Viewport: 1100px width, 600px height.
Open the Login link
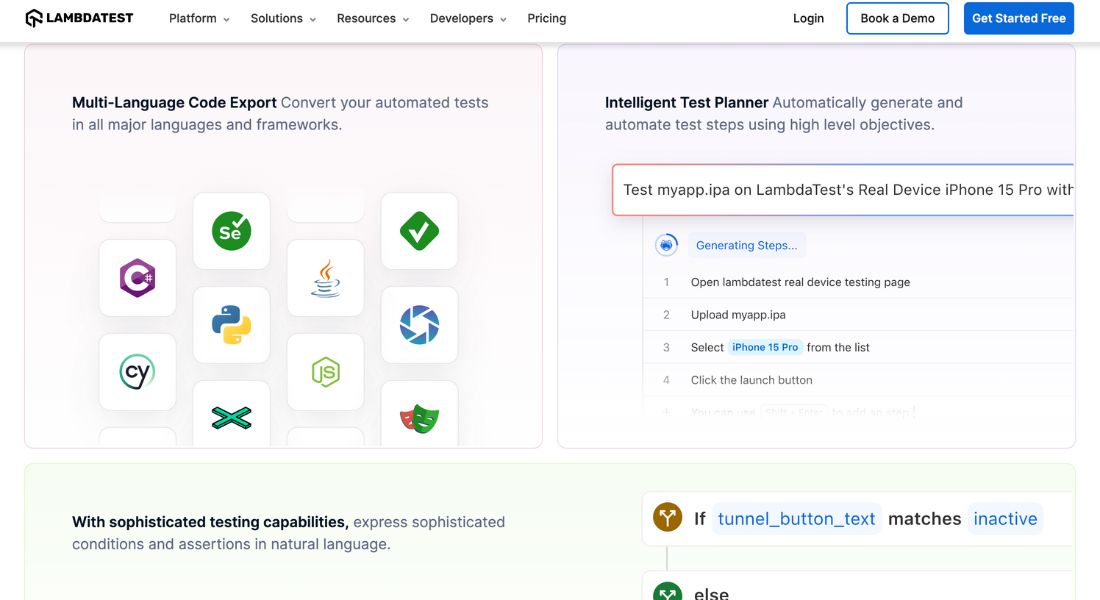point(808,18)
